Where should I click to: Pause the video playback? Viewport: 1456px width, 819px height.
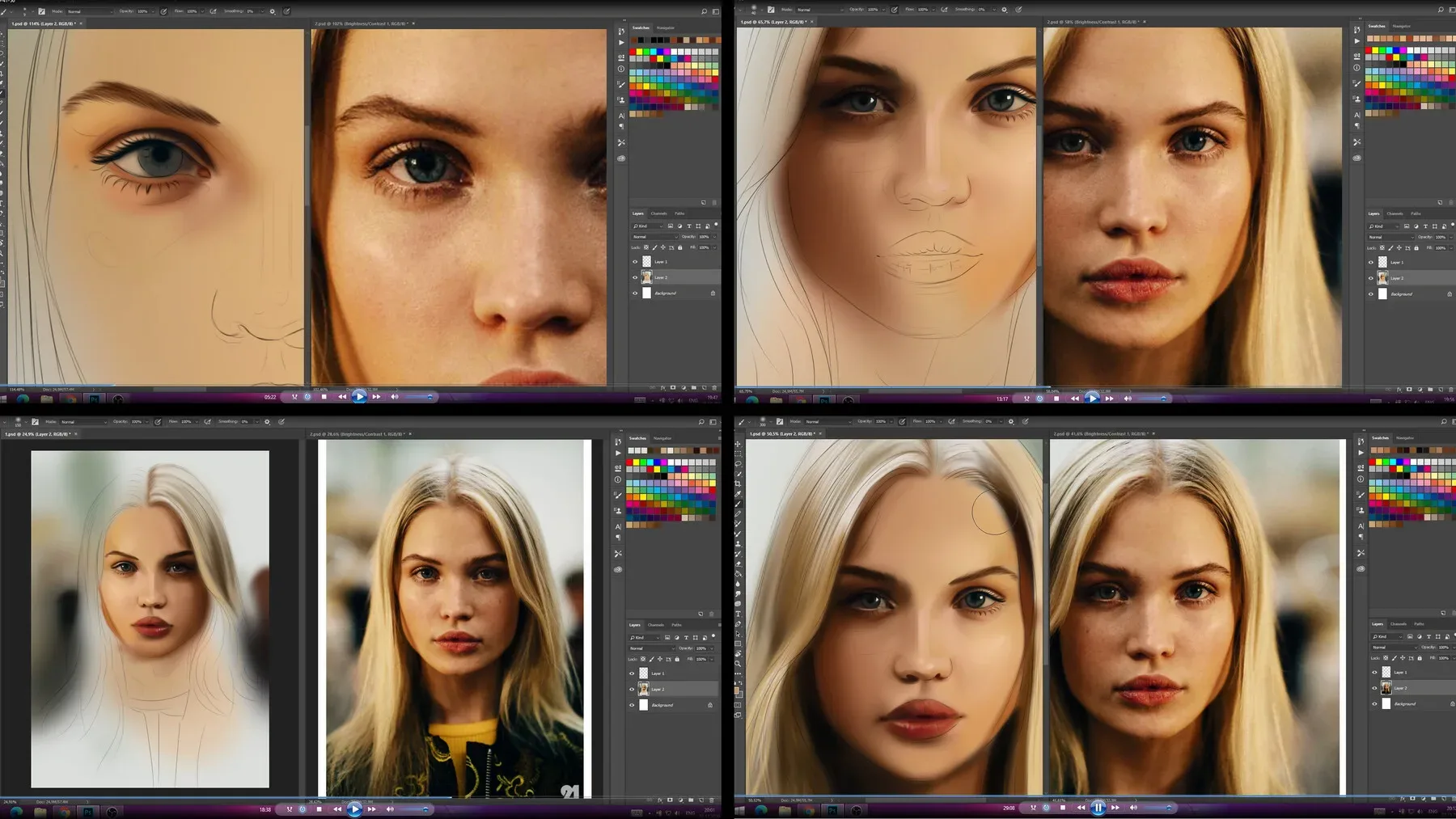pyautogui.click(x=1098, y=807)
